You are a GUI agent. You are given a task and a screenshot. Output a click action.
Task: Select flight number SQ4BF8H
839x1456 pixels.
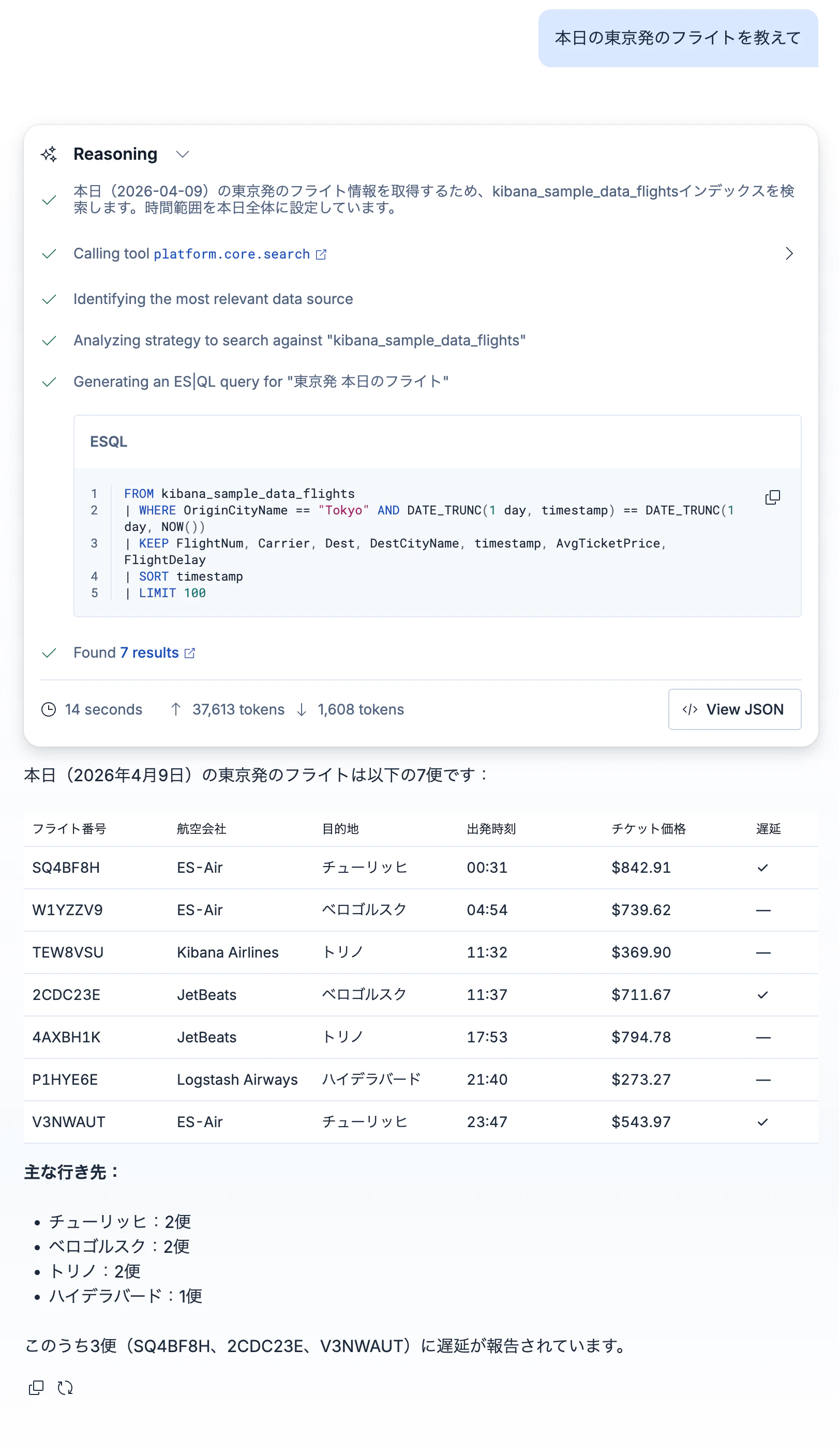click(x=66, y=868)
